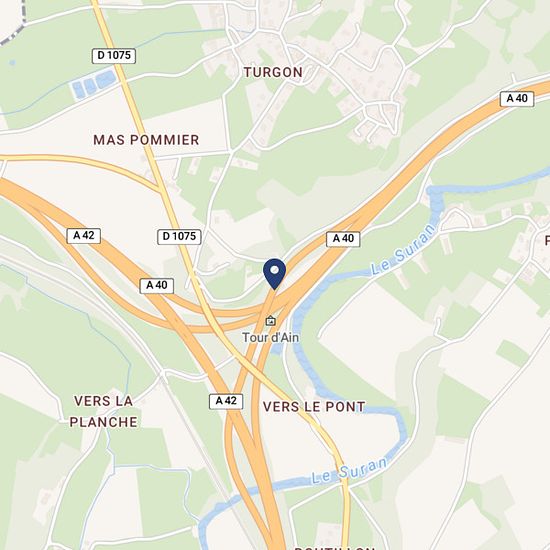550x550 pixels.
Task: Open the Tour d'Ain point of interest label
Action: coord(271,337)
